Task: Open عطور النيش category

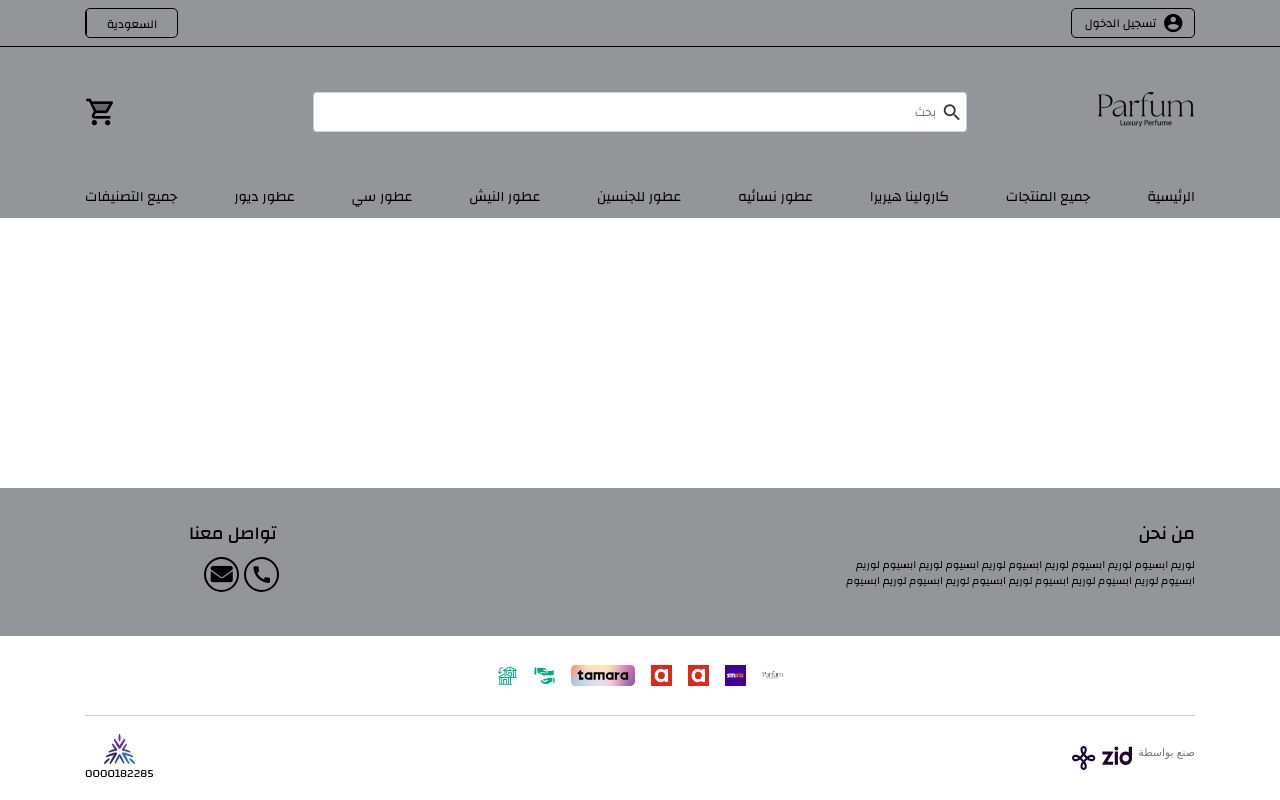Action: pyautogui.click(x=505, y=196)
